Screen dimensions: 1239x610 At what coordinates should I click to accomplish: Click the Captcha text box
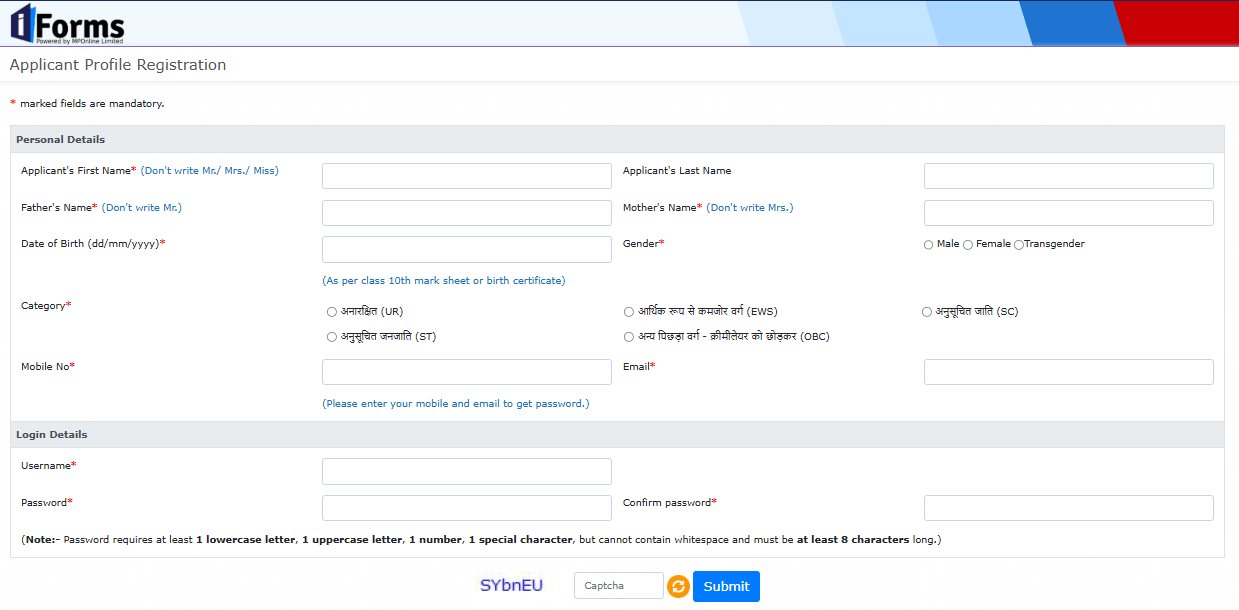[x=618, y=586]
